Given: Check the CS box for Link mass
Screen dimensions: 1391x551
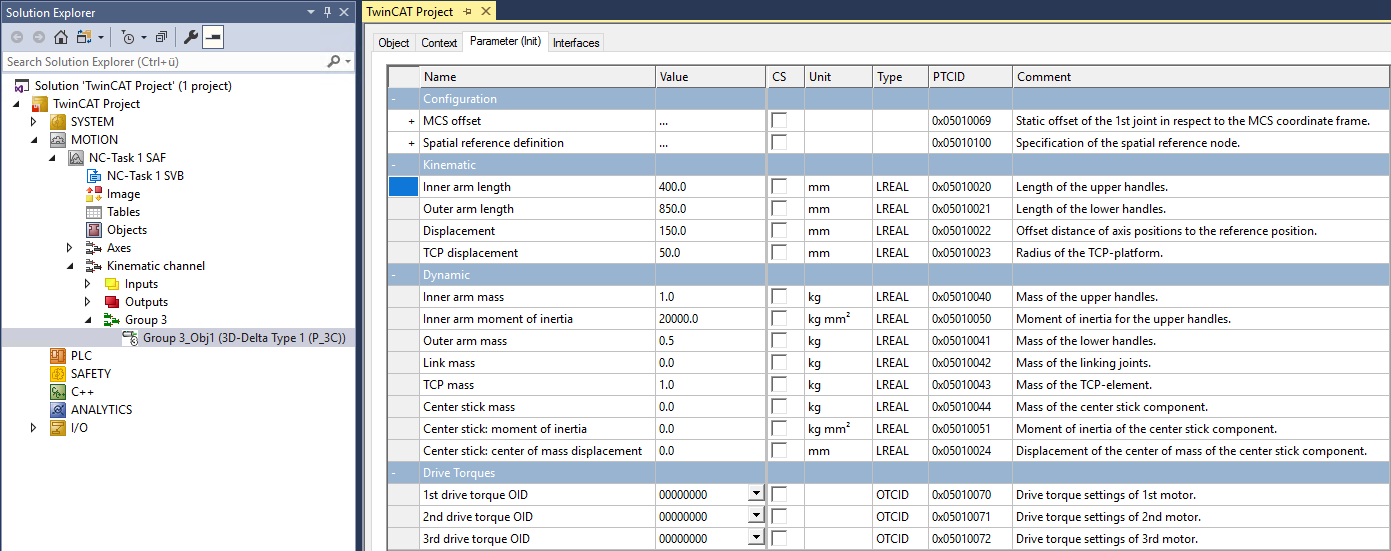Looking at the screenshot, I should [778, 363].
